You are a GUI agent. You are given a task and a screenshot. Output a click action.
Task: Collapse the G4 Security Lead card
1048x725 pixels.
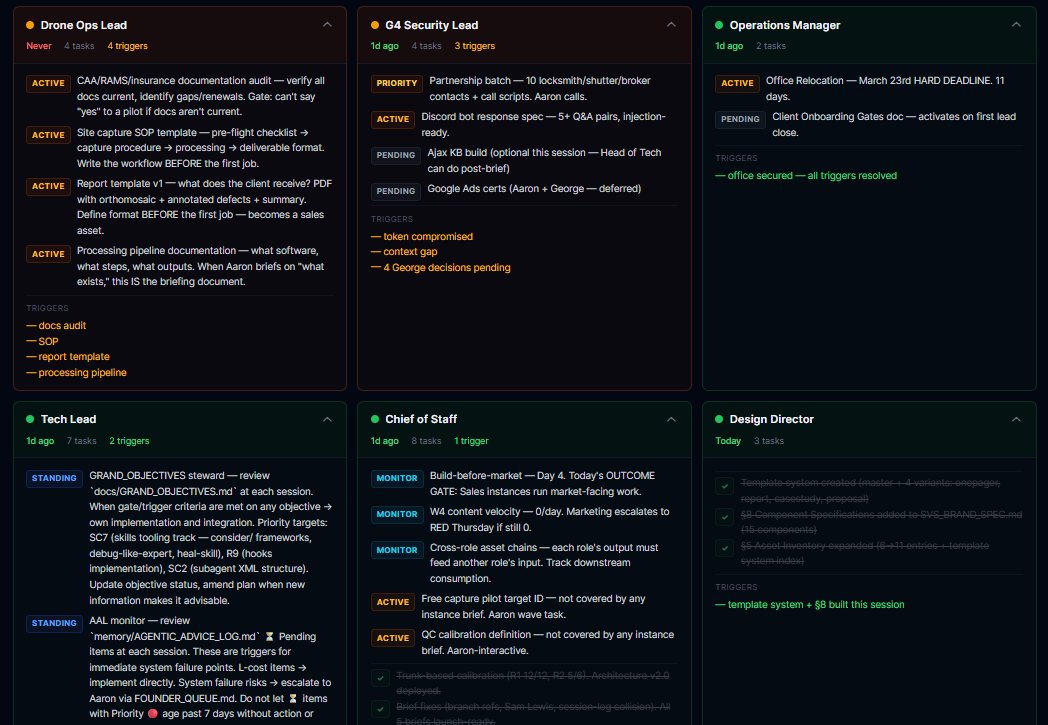click(671, 25)
